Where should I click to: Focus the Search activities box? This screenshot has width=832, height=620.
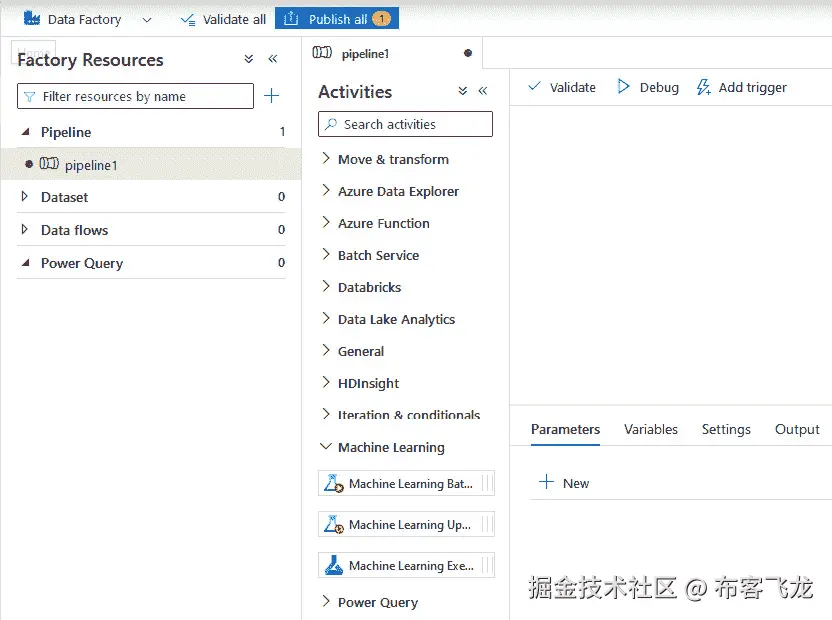[405, 124]
